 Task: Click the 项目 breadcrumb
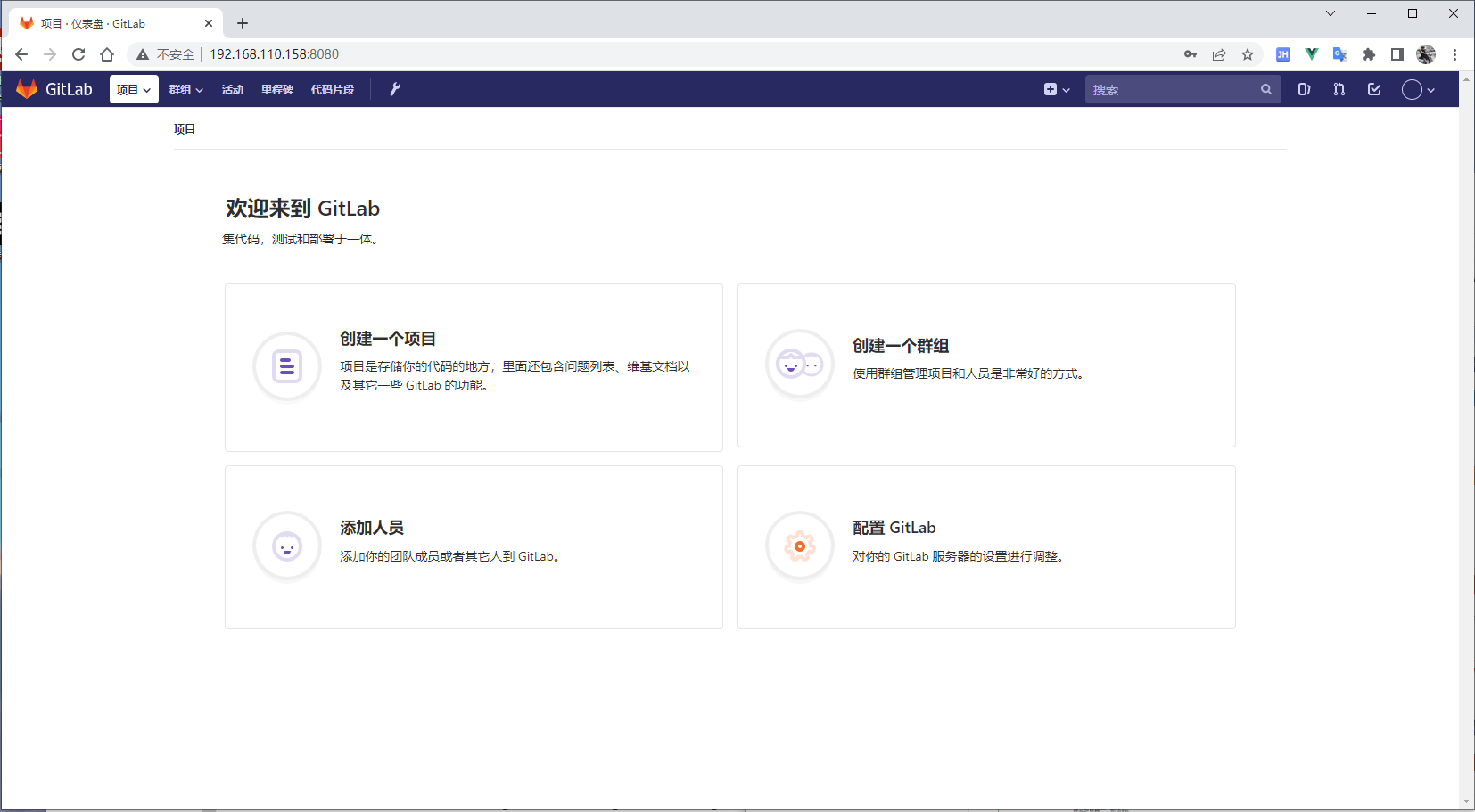click(x=185, y=129)
